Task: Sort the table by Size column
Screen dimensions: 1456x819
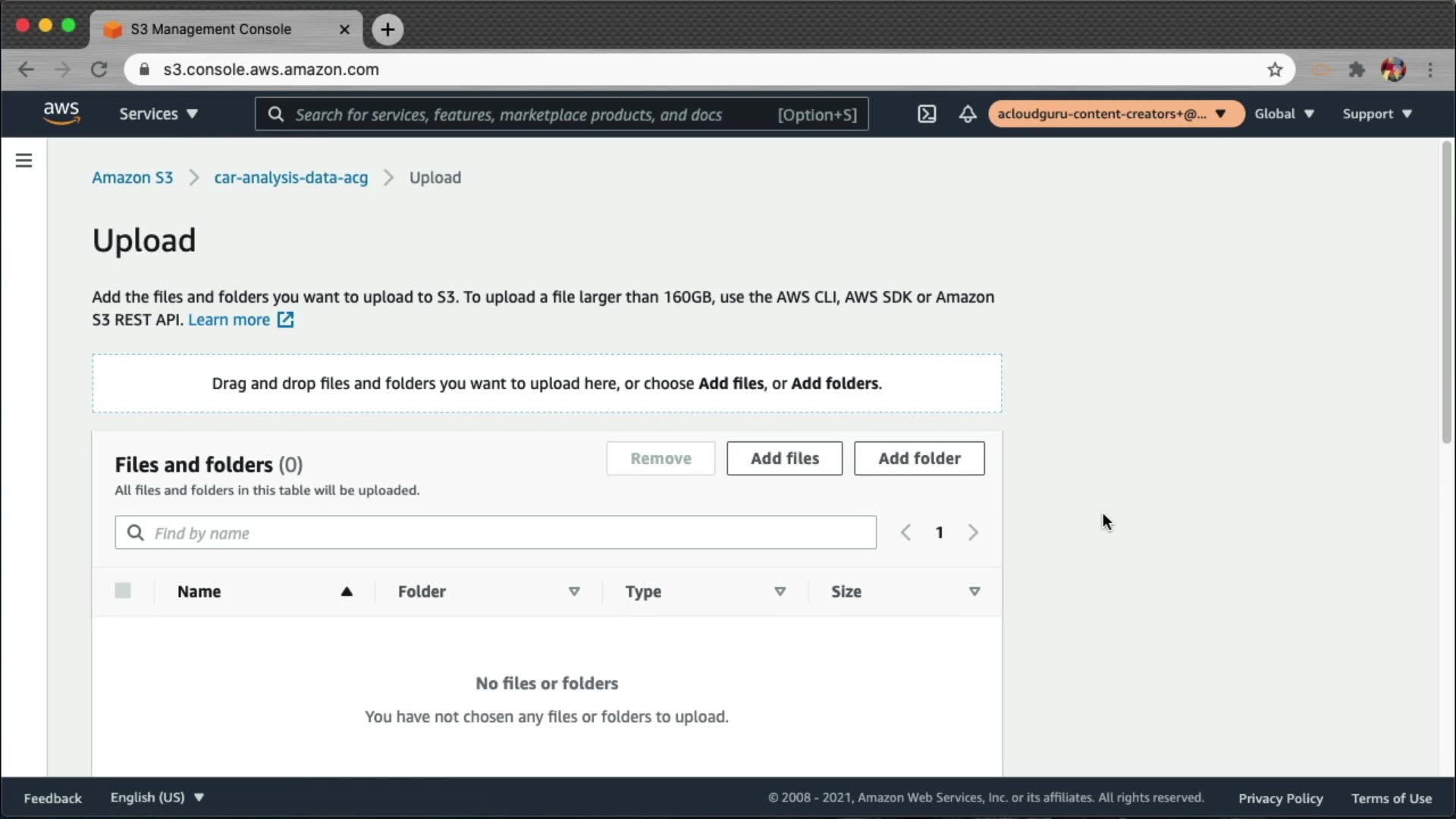Action: coord(974,591)
